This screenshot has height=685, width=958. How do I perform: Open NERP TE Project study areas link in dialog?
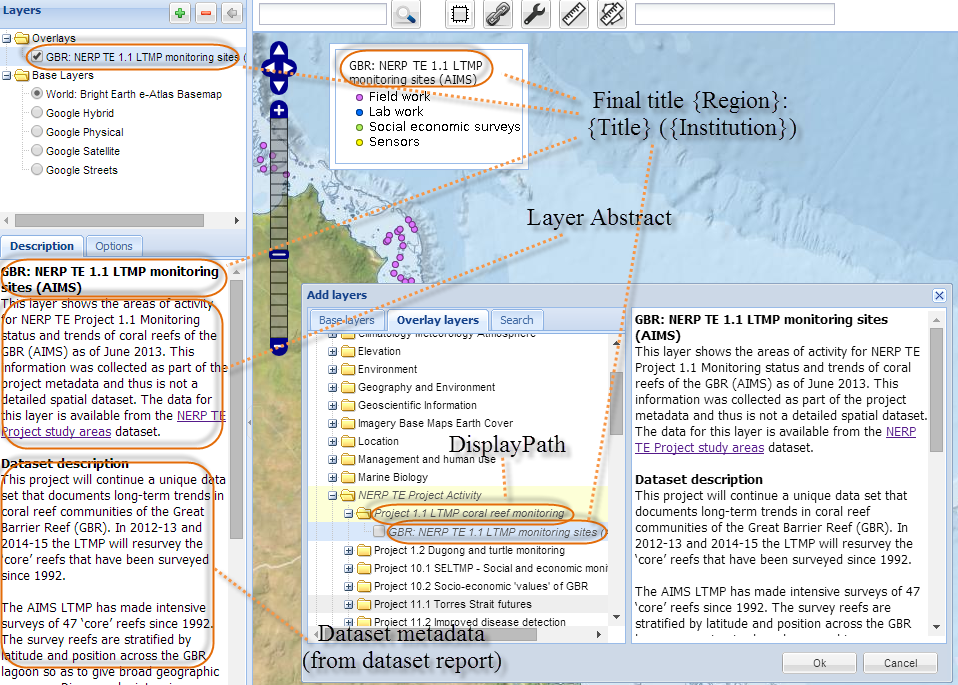[x=775, y=439]
